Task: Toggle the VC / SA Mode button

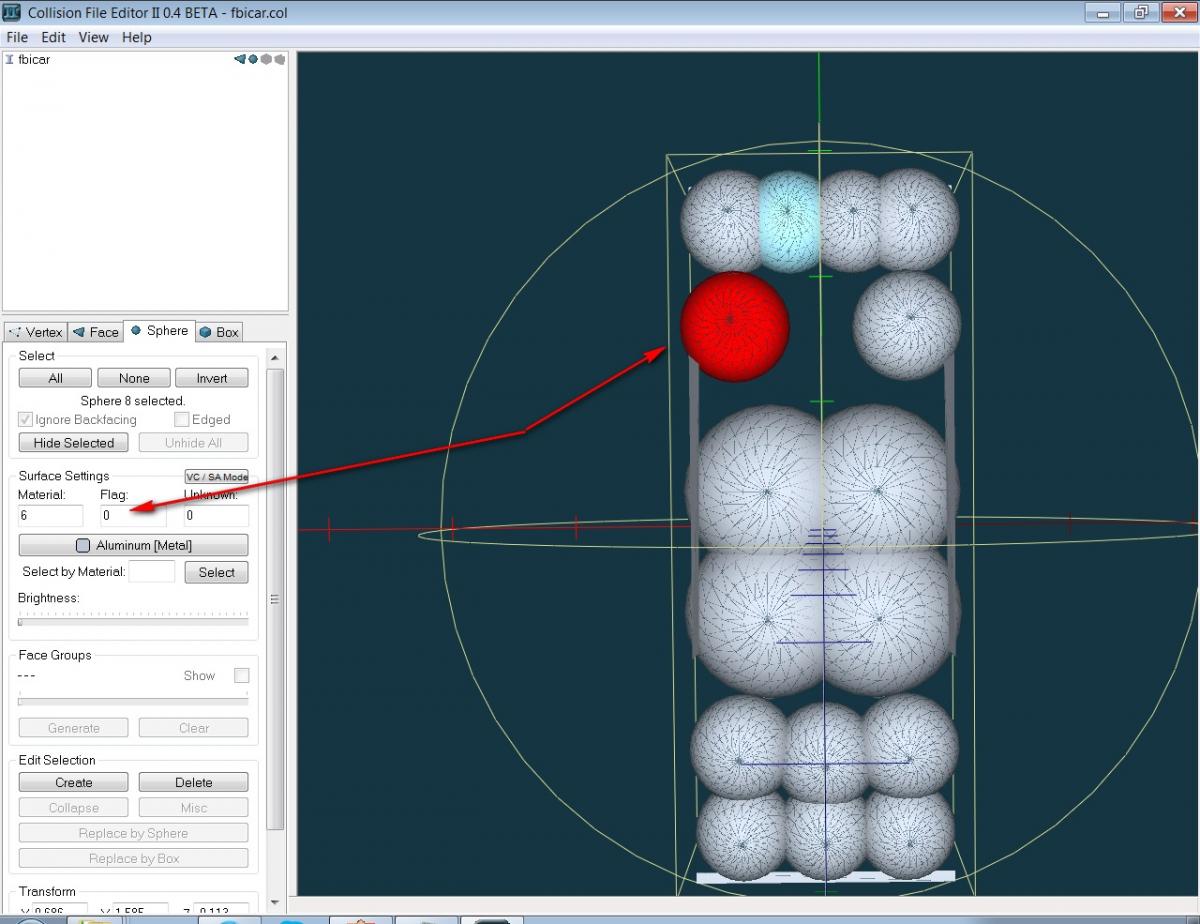Action: (x=216, y=477)
